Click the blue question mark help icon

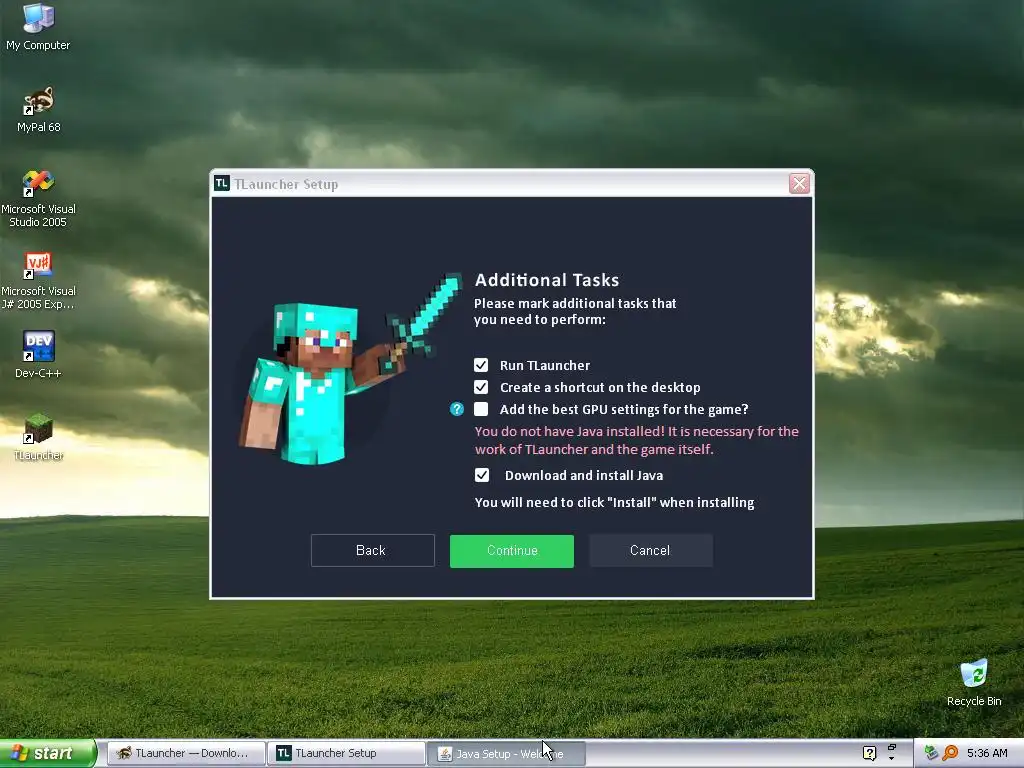[456, 409]
